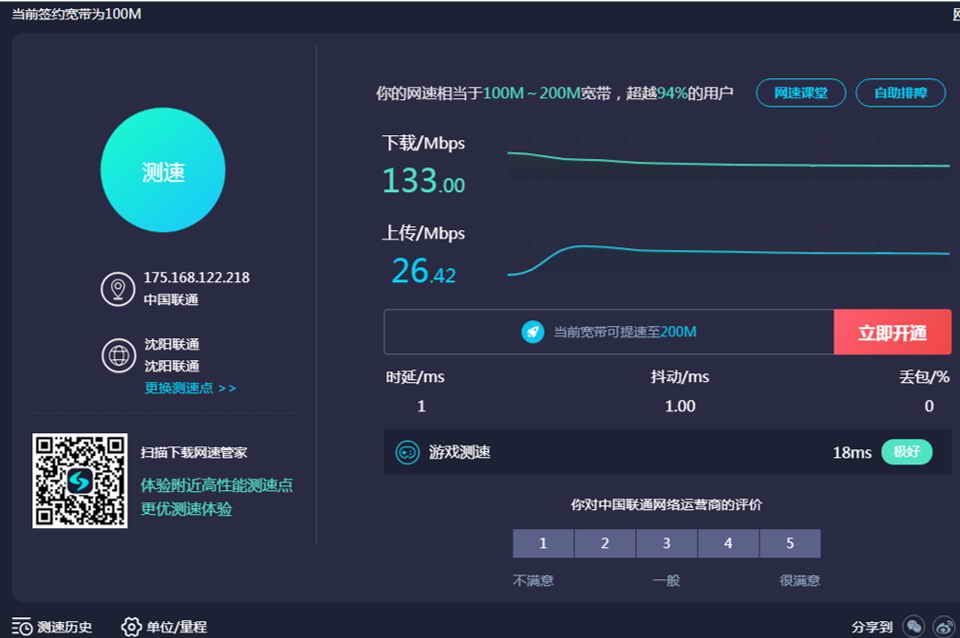Click the 时延/ms label
960x638 pixels.
tap(415, 377)
